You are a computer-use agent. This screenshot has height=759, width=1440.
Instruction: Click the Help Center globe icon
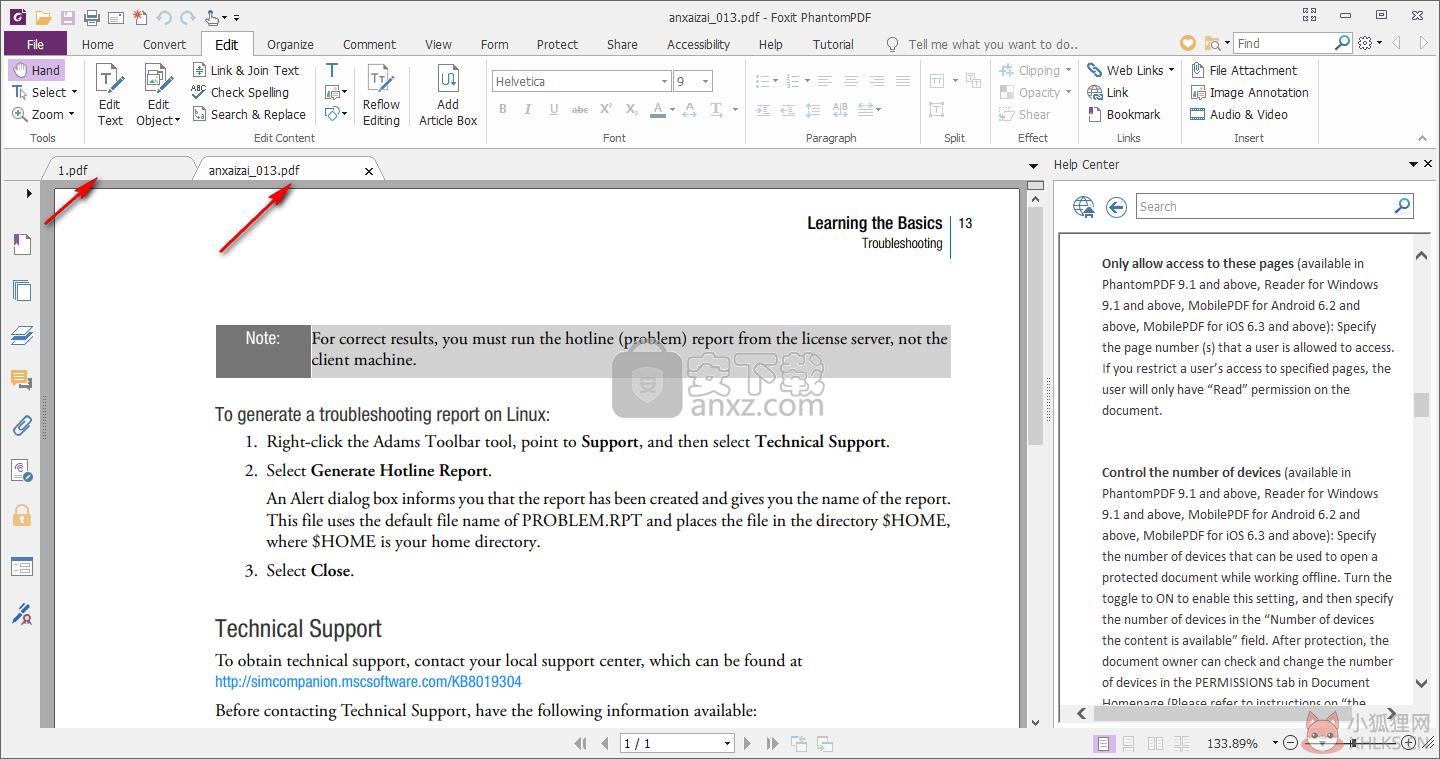point(1084,207)
